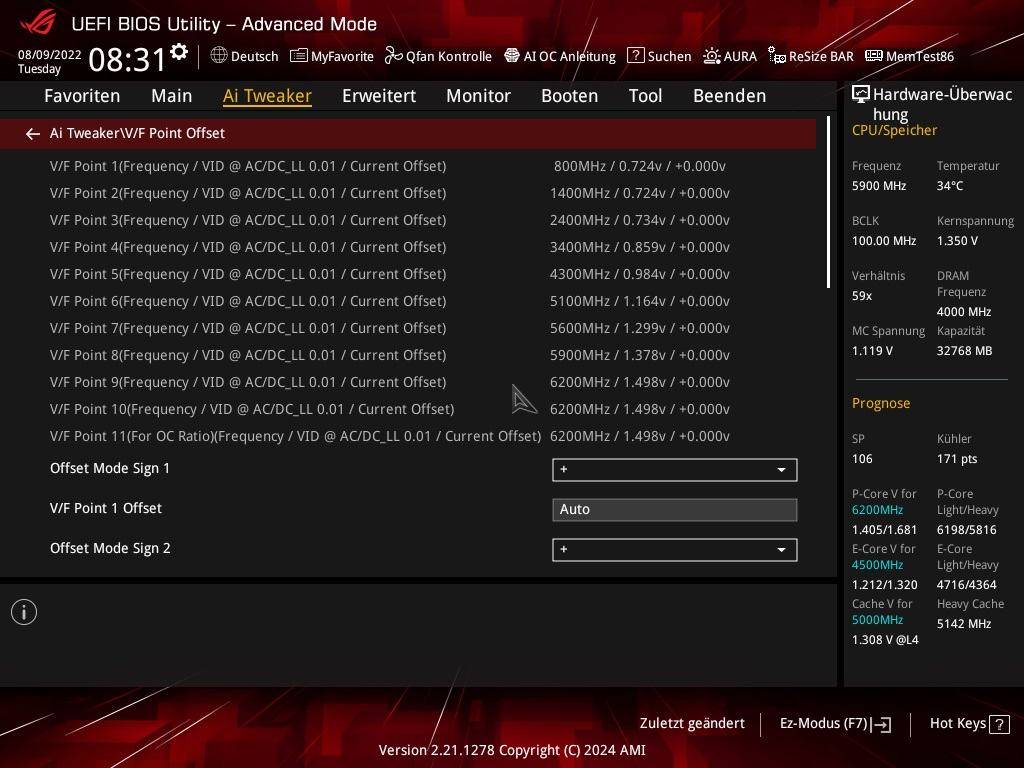Click the cyan 5000MHz Cache label
Viewport: 1024px width, 768px height.
[877, 619]
